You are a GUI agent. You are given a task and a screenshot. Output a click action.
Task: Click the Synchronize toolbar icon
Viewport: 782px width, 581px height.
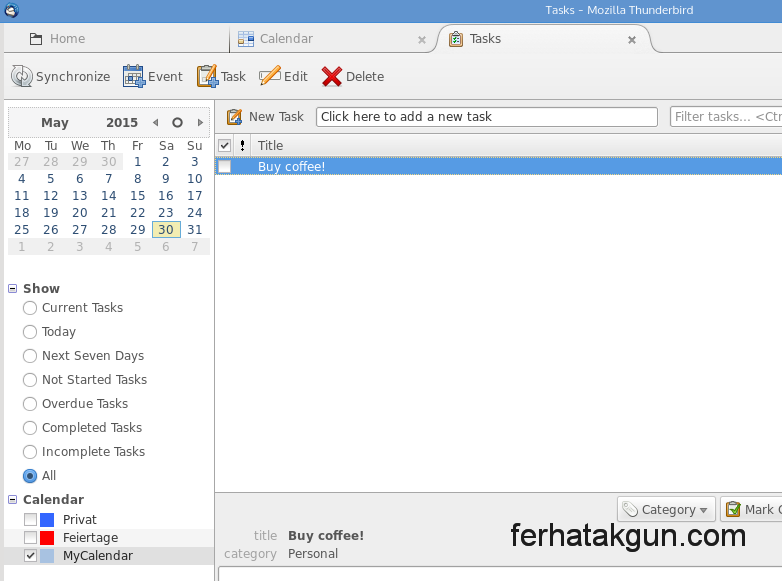(x=22, y=76)
